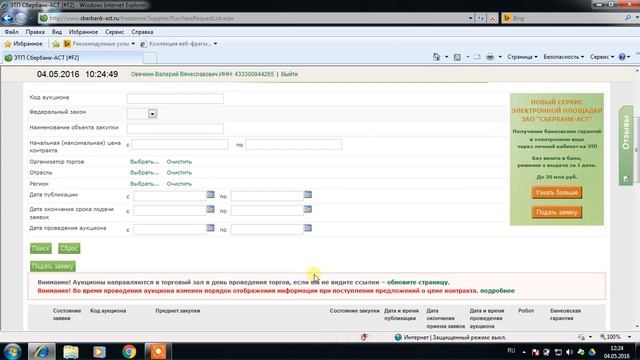Open the Избранное menu in menu bar
640x360 pixels.
(x=83, y=32)
